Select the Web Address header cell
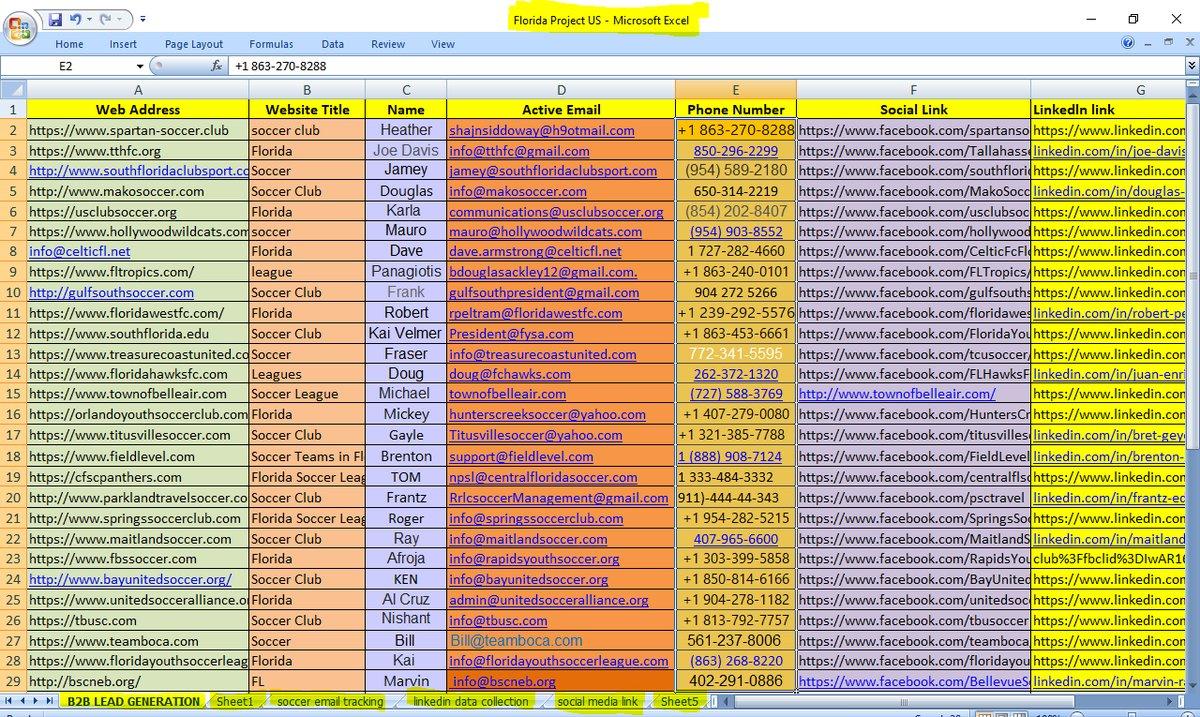This screenshot has height=717, width=1200. pyautogui.click(x=138, y=109)
